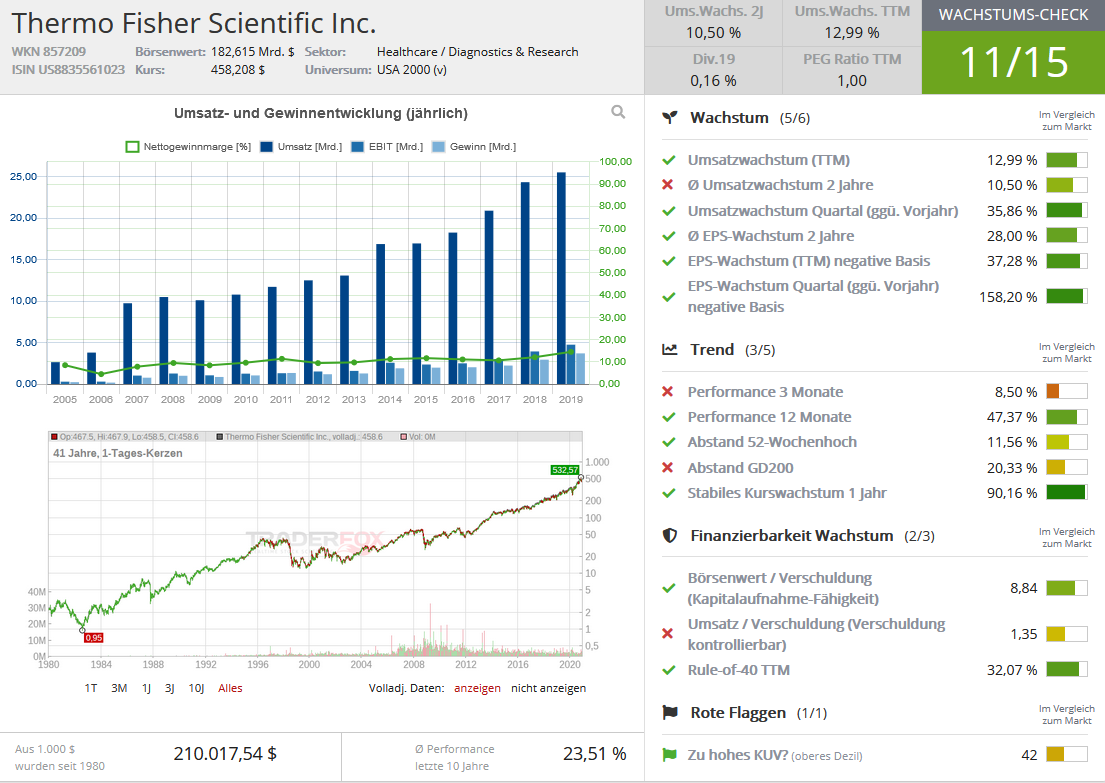The width and height of the screenshot is (1105, 783).
Task: Click Zu hohes KUV? label
Action: pyautogui.click(x=738, y=755)
